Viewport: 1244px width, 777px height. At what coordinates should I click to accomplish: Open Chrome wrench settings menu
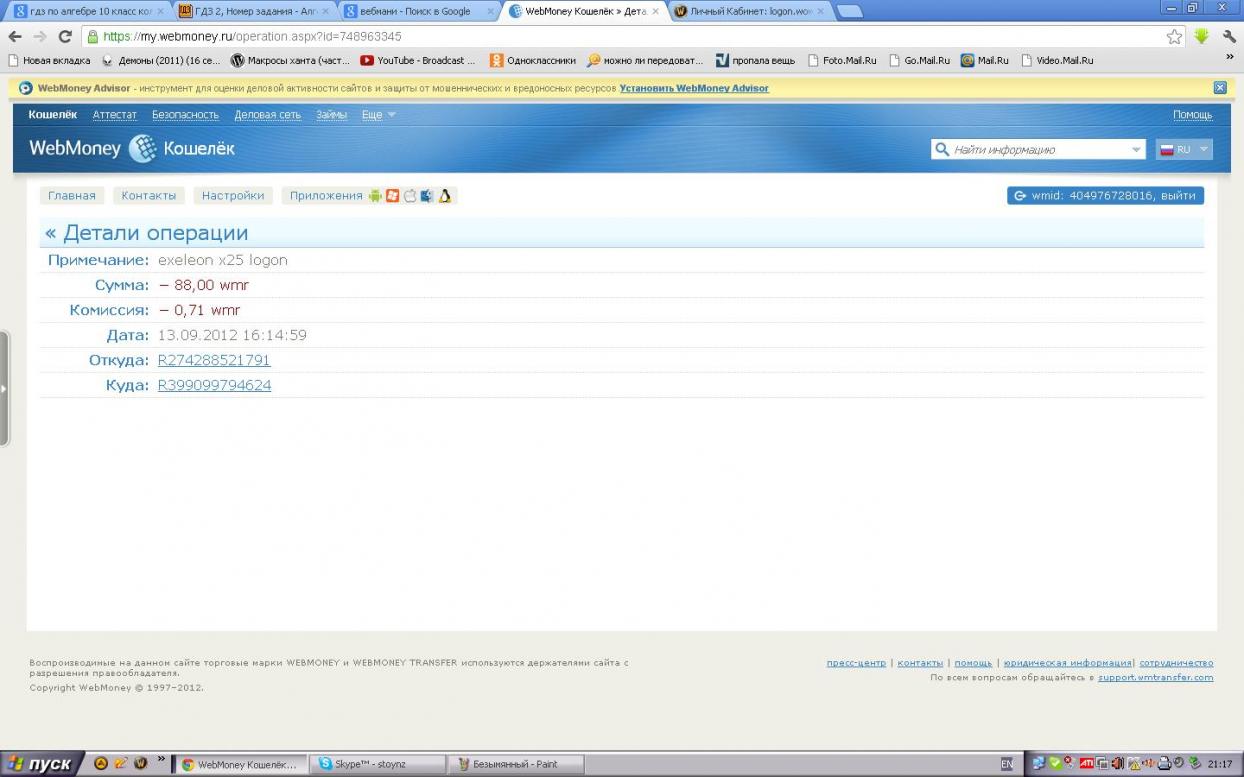1229,36
